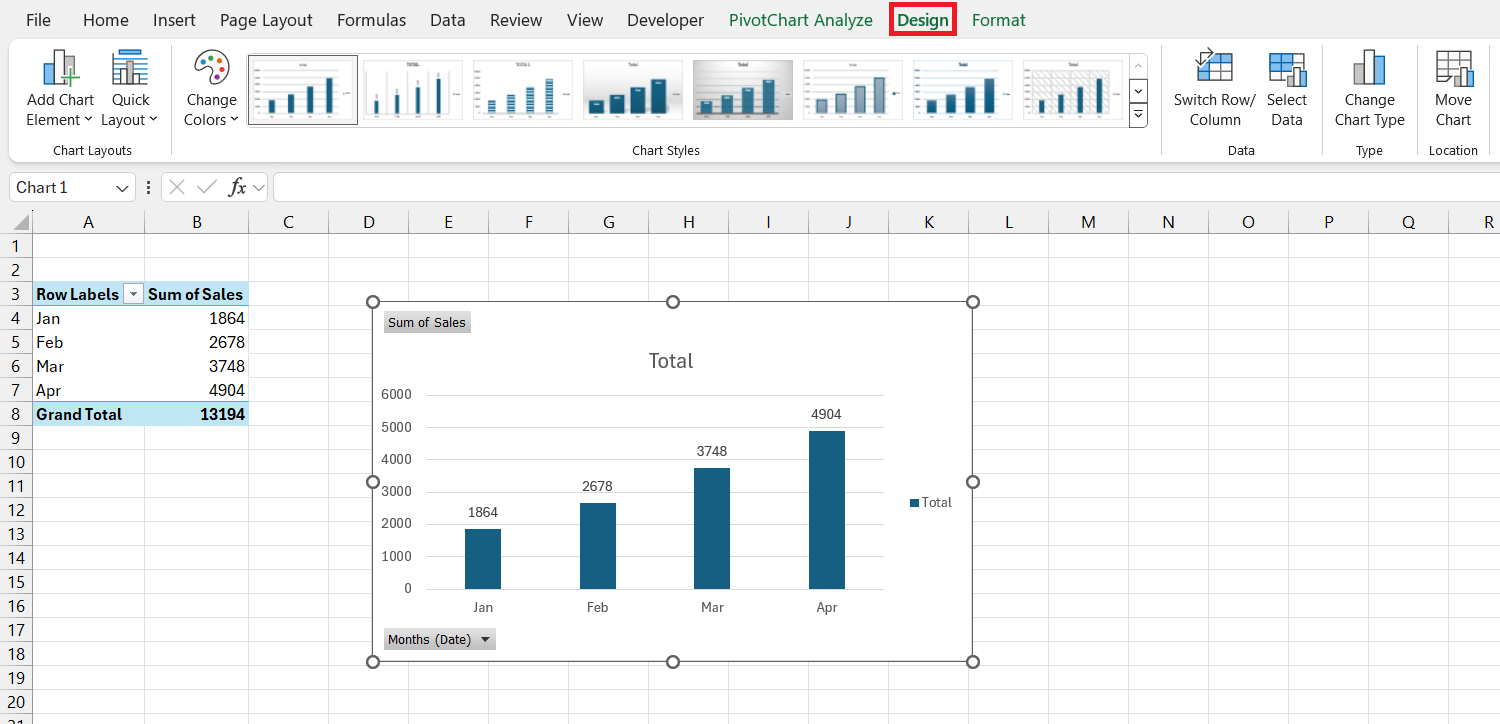
Task: Select the Quick Layout icon
Action: 130,88
